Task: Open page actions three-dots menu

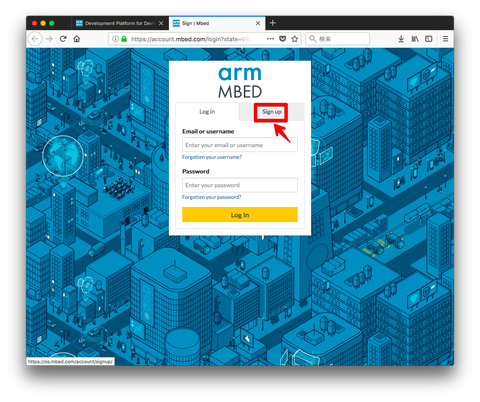Action: coord(270,39)
